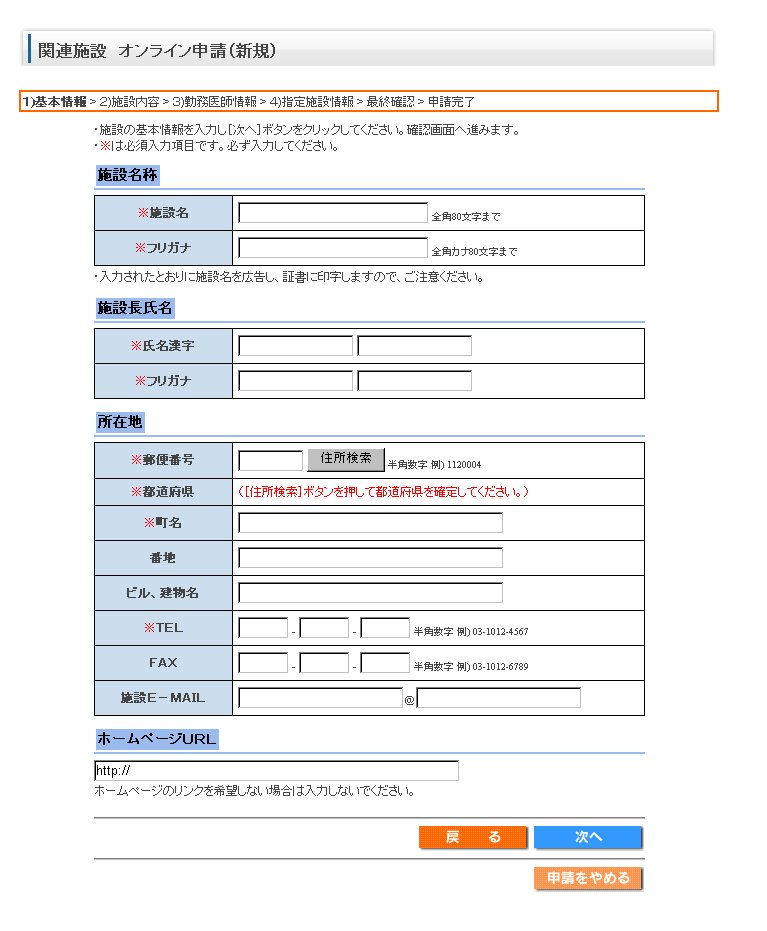Click the 郵便番号 input field
Screen dimensions: 767x931
[270, 460]
